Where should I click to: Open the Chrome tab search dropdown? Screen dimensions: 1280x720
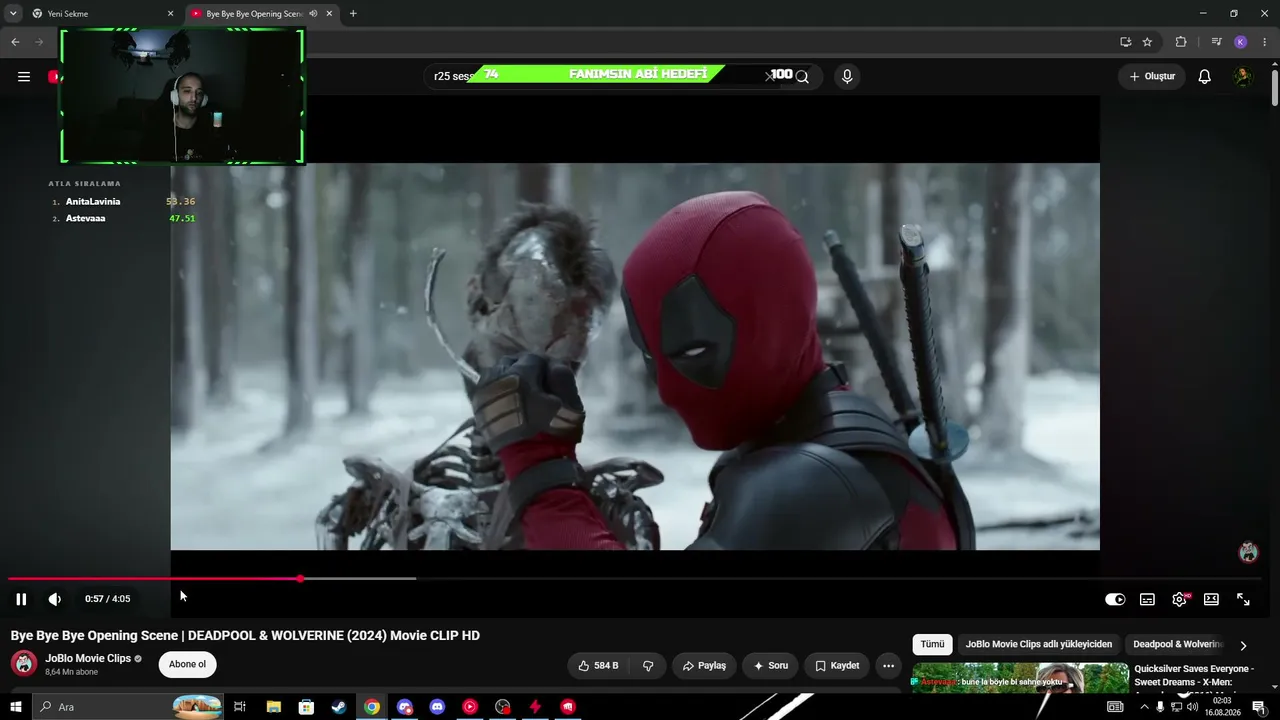pos(13,14)
